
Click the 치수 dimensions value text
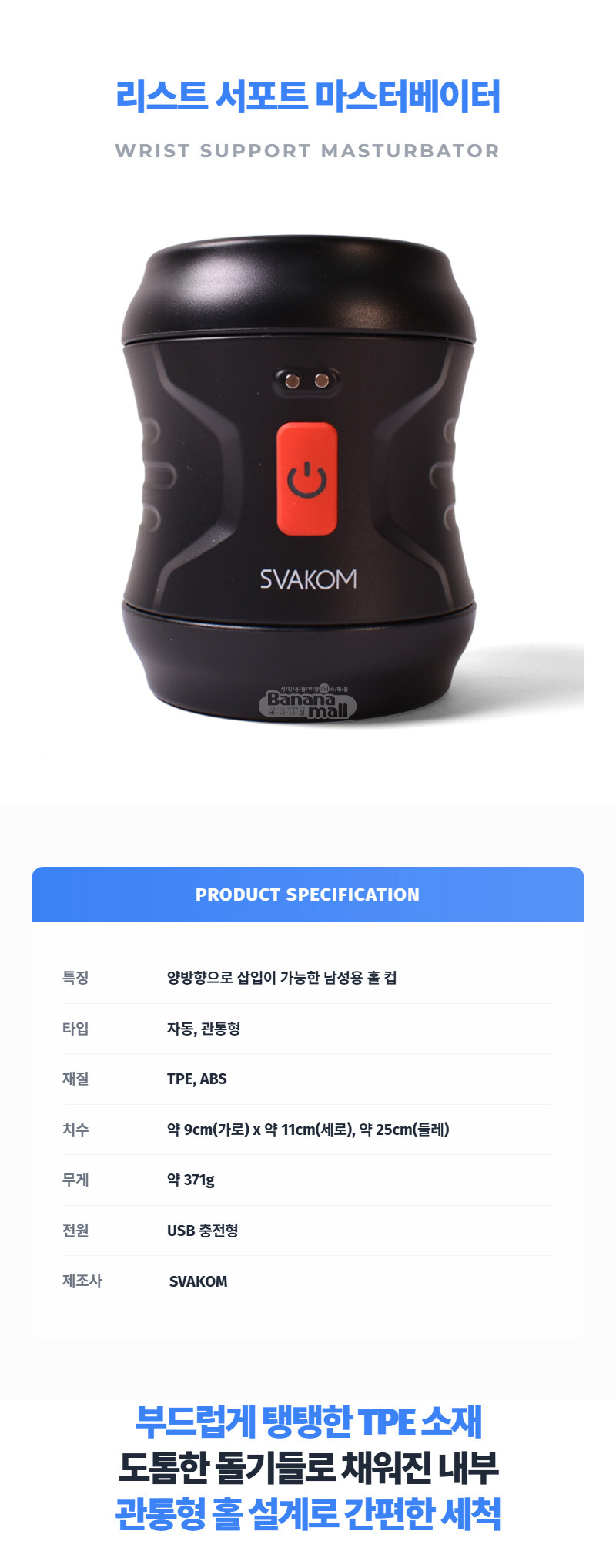click(308, 1130)
